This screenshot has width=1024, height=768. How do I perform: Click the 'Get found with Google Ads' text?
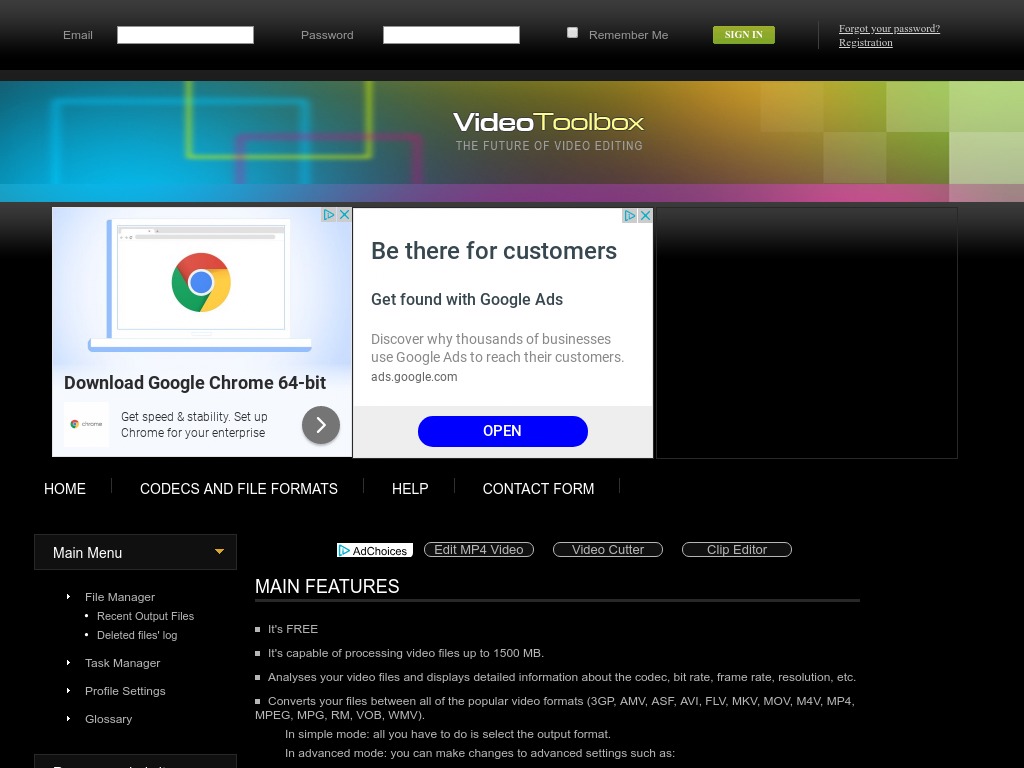point(467,299)
